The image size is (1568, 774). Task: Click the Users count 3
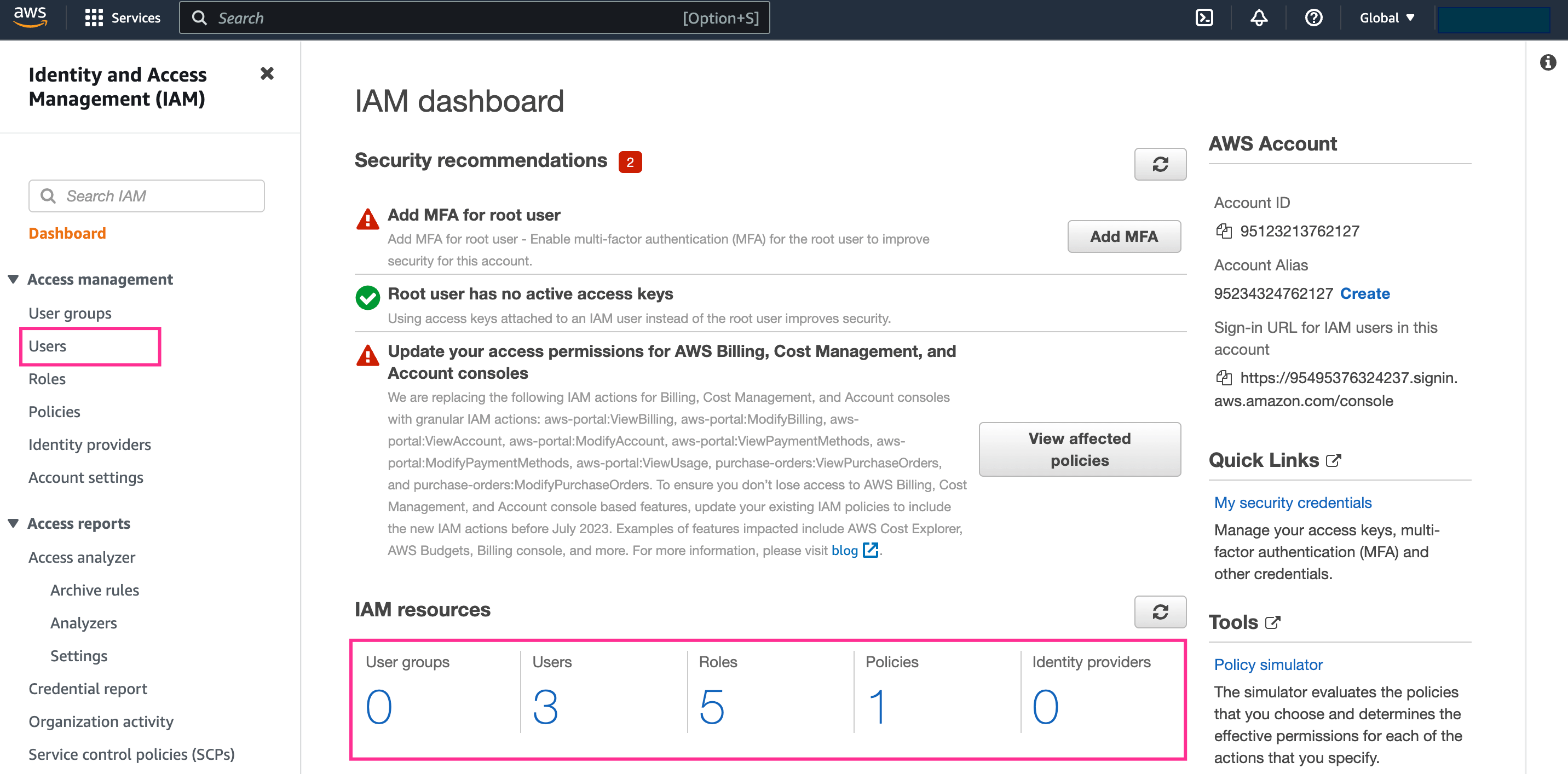pyautogui.click(x=545, y=707)
